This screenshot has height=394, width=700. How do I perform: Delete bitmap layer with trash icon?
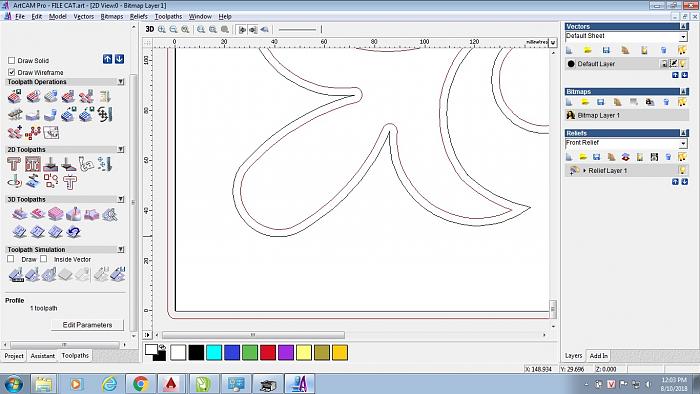click(666, 102)
